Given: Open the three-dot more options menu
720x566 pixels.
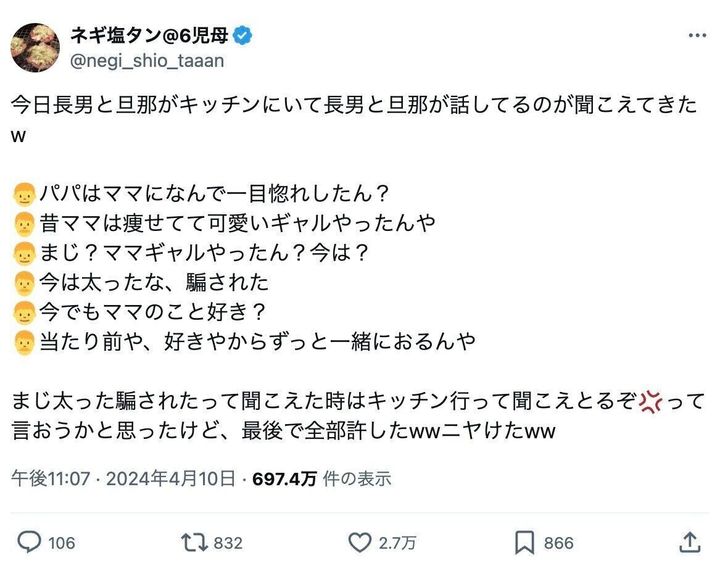Looking at the screenshot, I should (x=695, y=36).
